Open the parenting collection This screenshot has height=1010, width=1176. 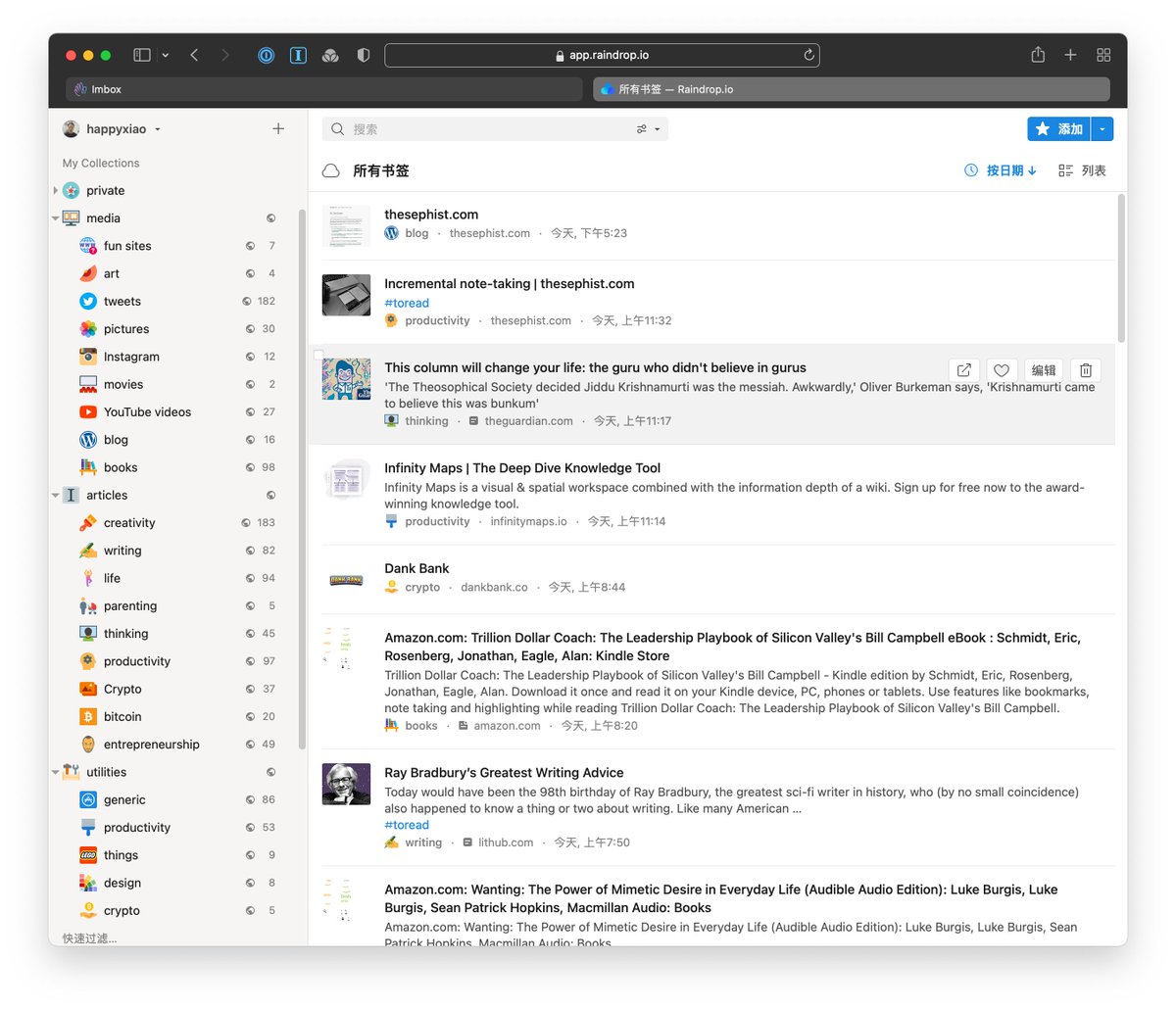coord(178,605)
